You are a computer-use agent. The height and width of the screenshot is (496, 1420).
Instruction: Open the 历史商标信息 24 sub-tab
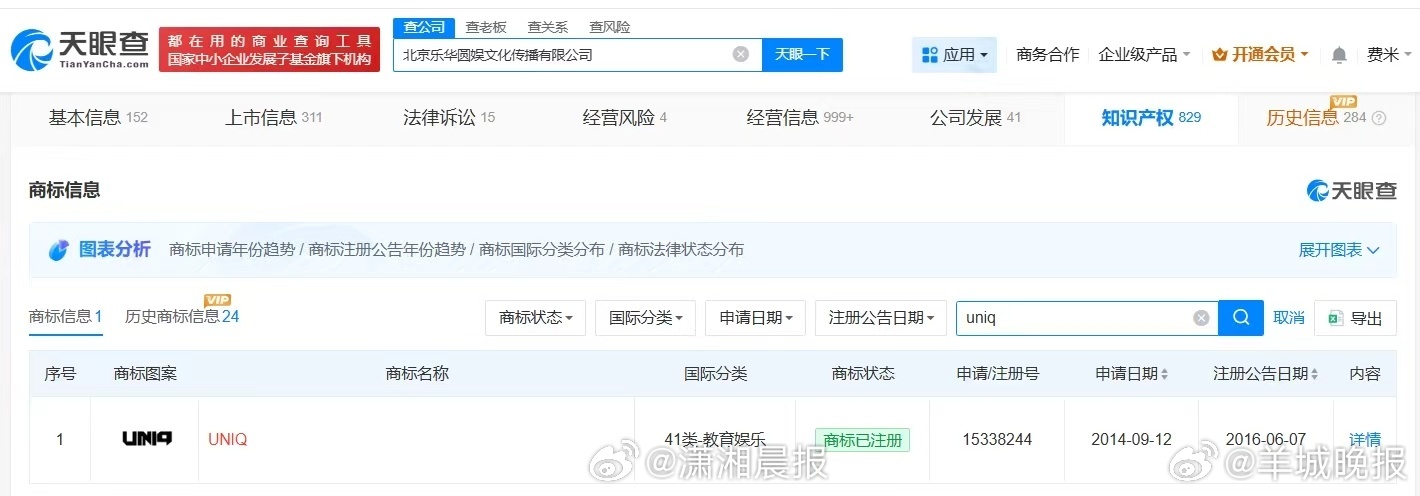182,317
